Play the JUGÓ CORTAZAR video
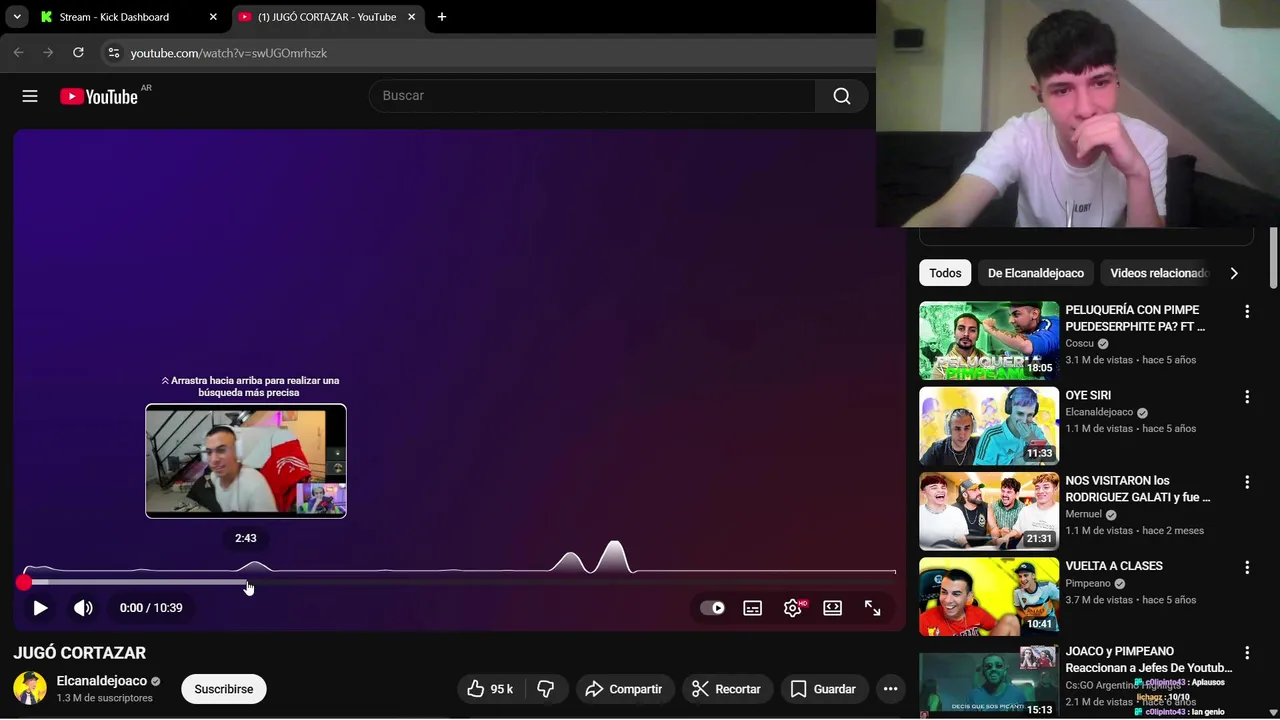The height and width of the screenshot is (720, 1280). click(40, 608)
